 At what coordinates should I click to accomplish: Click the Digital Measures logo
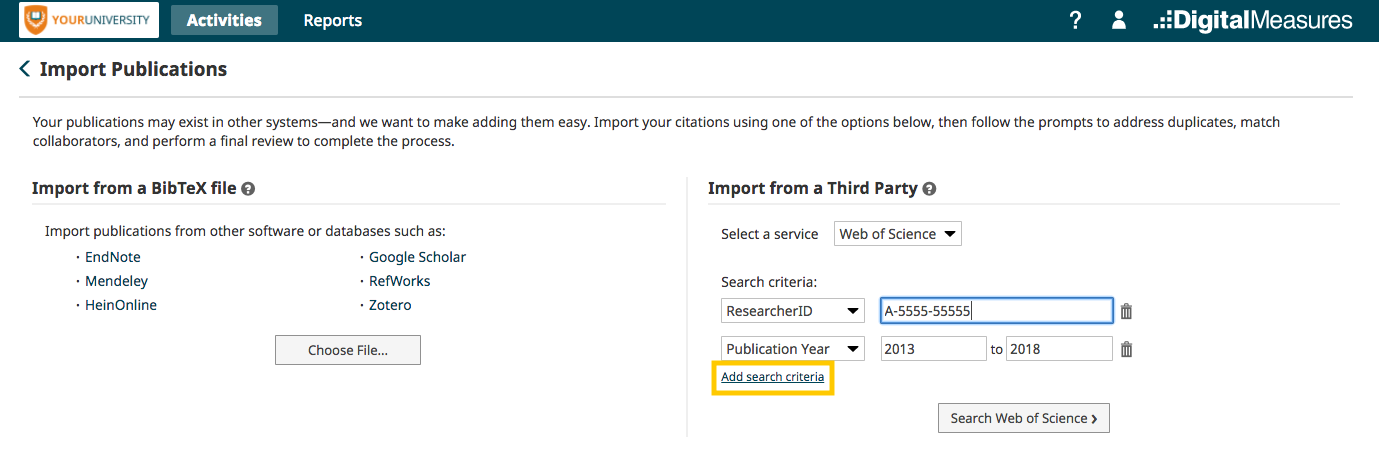pos(1252,20)
